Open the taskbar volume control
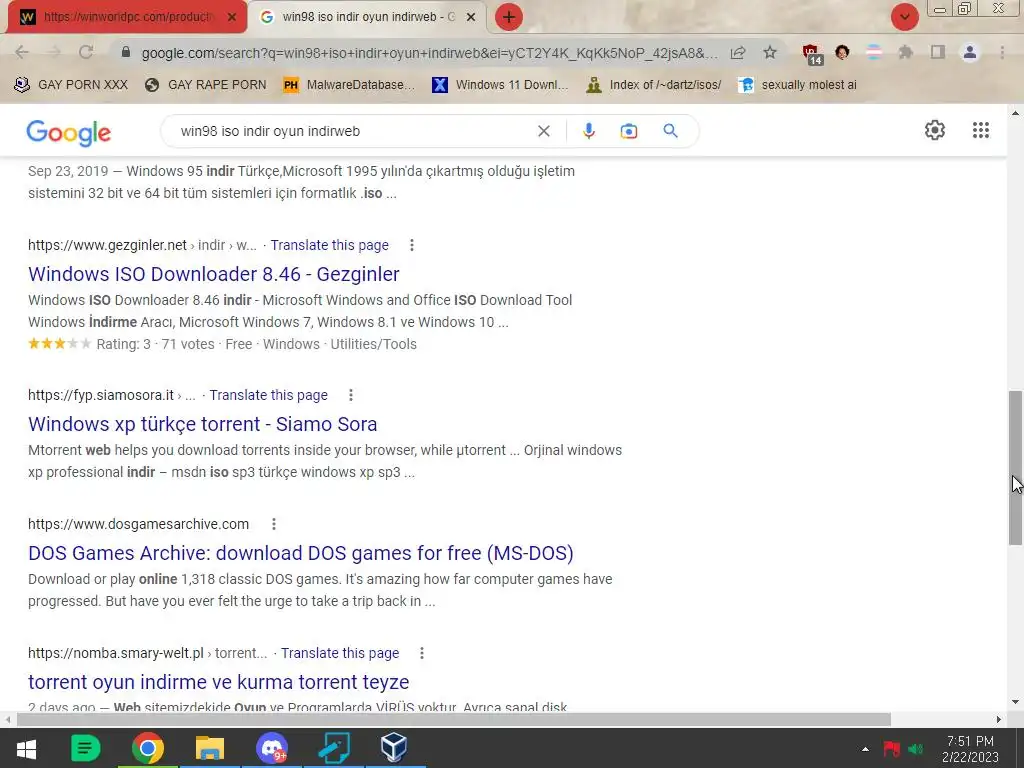This screenshot has width=1024, height=768. tap(916, 748)
